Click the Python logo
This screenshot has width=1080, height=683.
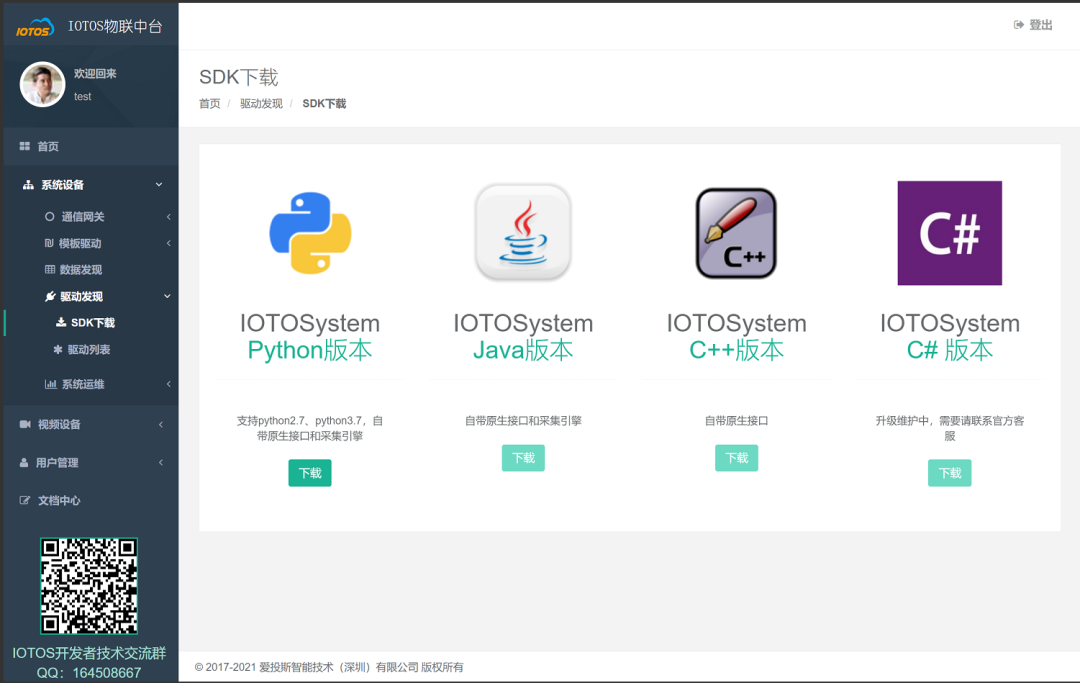(310, 233)
